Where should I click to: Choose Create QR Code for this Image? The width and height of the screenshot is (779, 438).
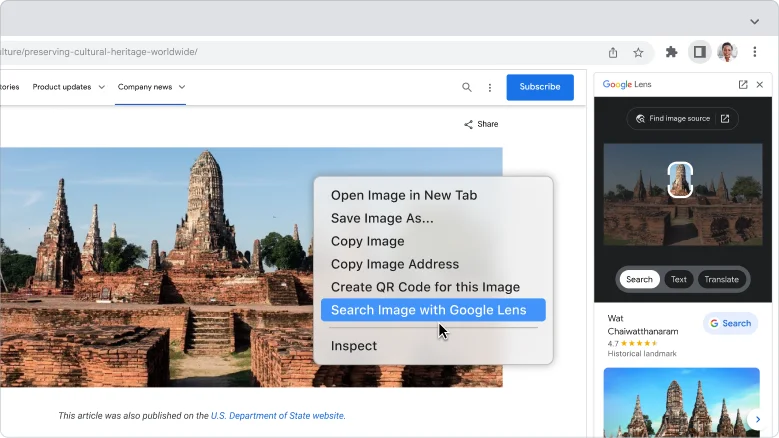coord(433,287)
